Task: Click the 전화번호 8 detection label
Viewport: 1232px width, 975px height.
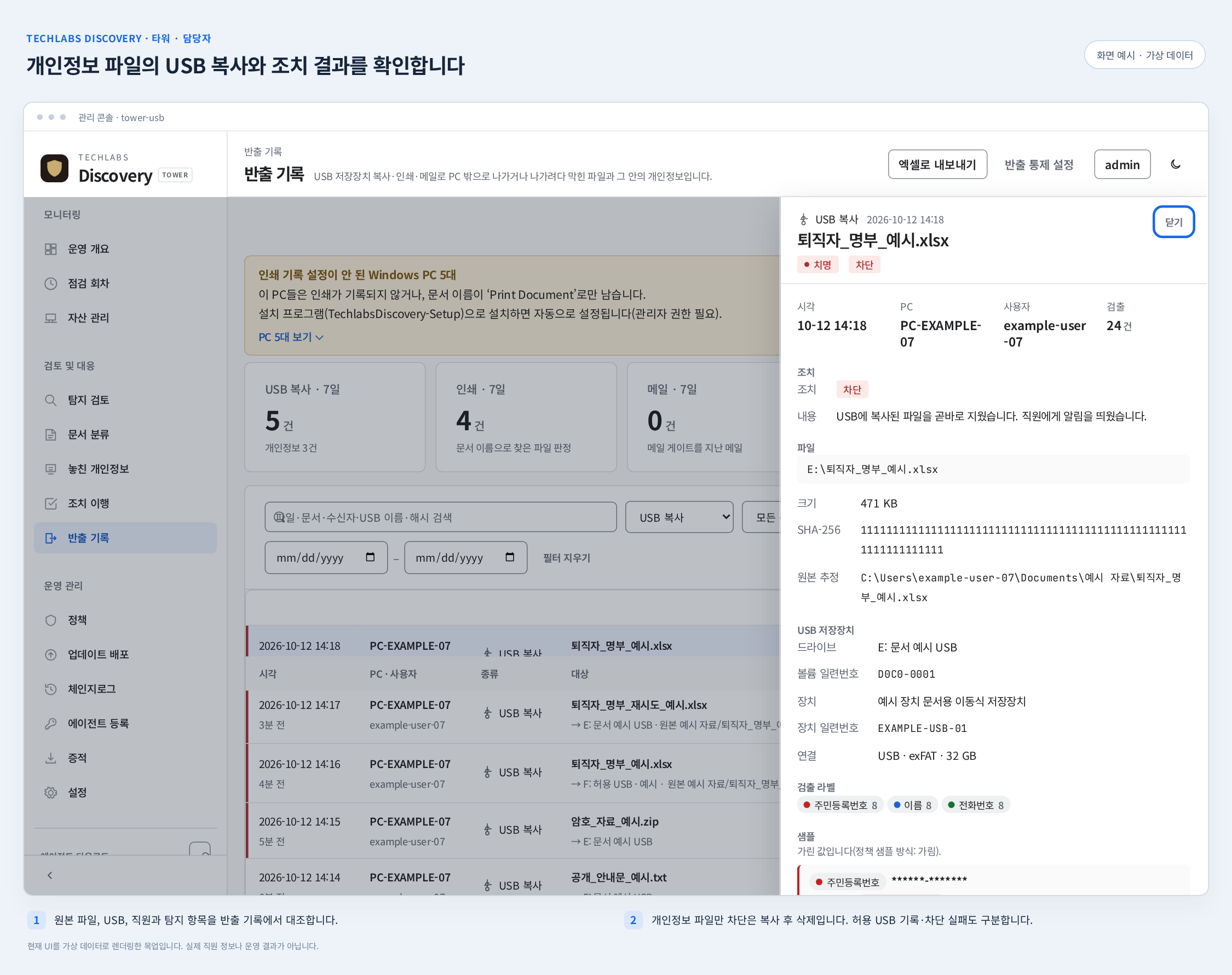Action: point(976,805)
